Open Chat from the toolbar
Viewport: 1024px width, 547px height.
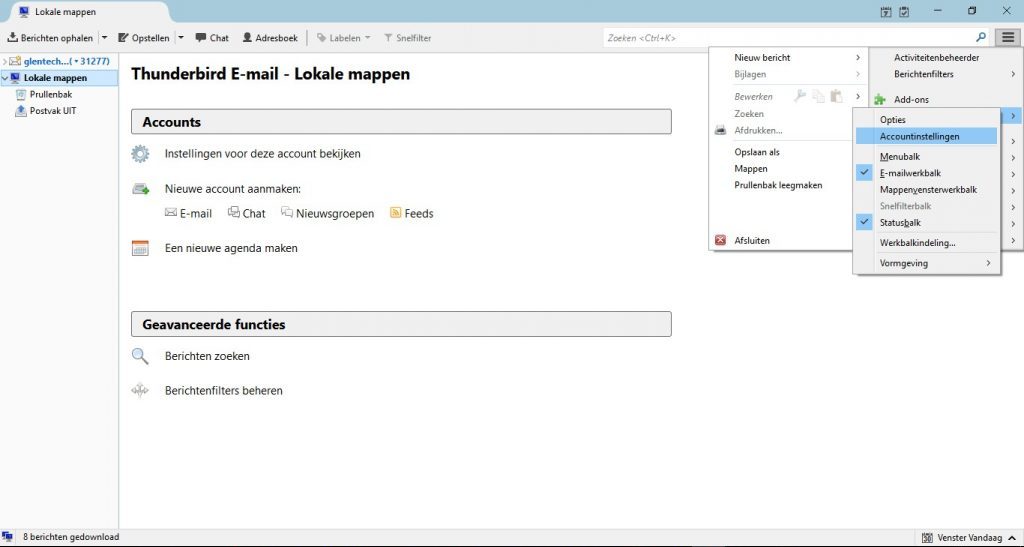212,38
